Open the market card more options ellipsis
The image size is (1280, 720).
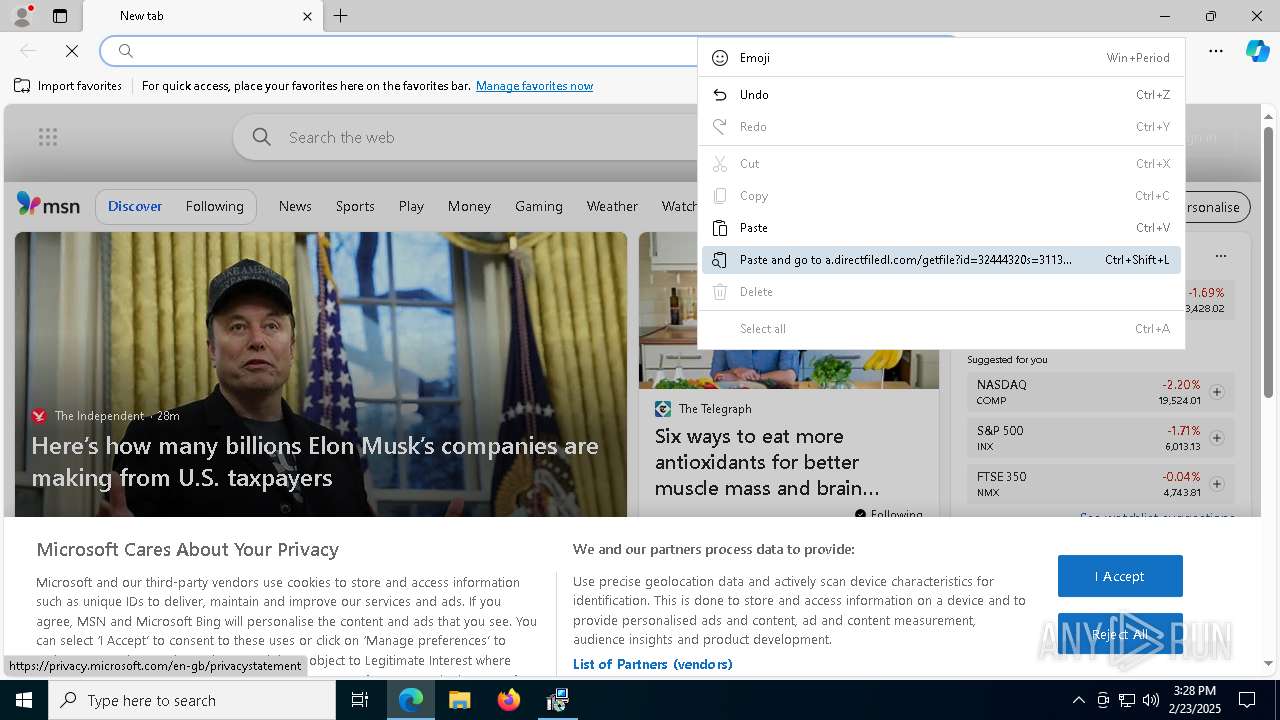tap(1220, 256)
